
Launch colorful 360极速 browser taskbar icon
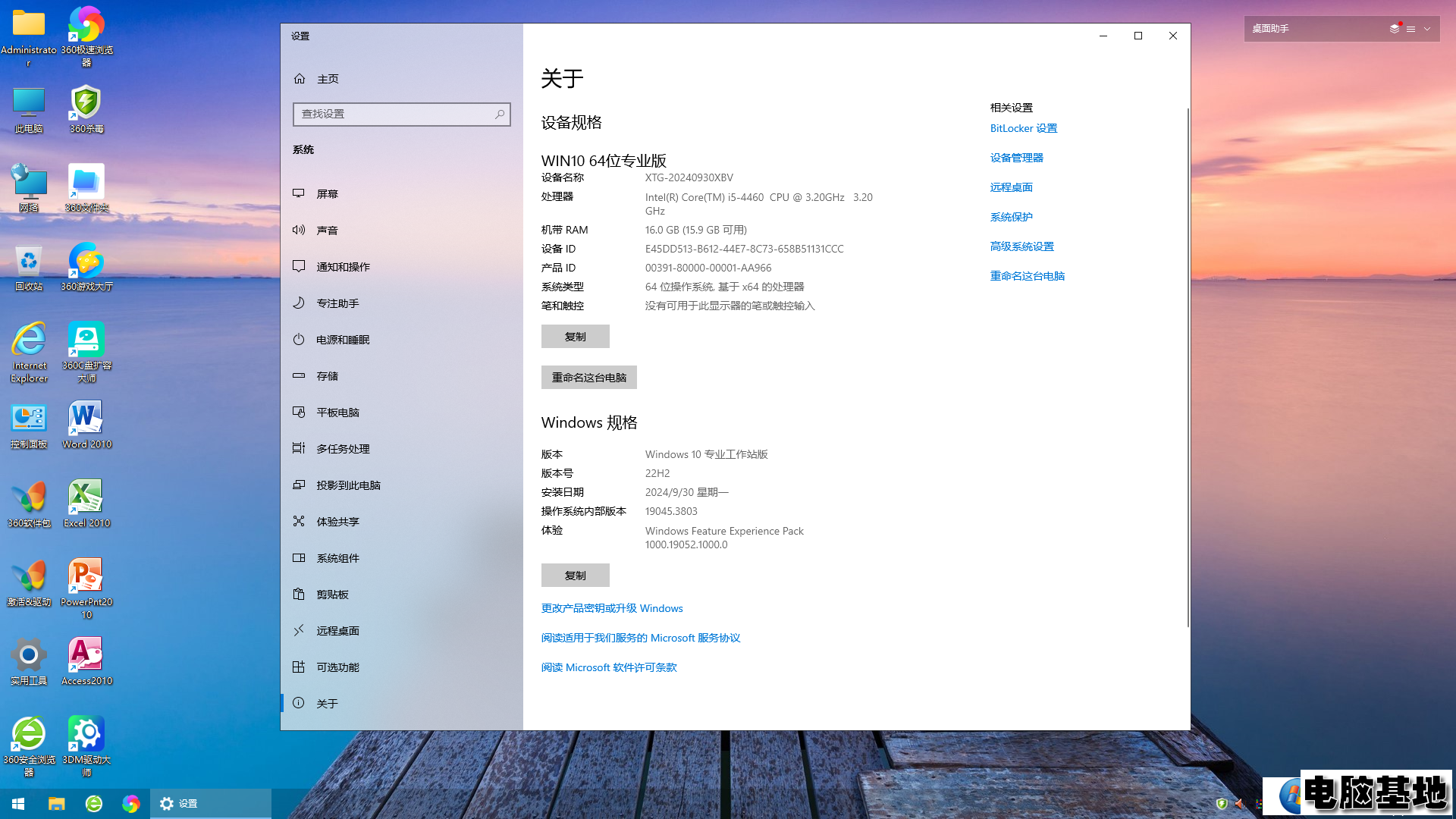pos(131,804)
